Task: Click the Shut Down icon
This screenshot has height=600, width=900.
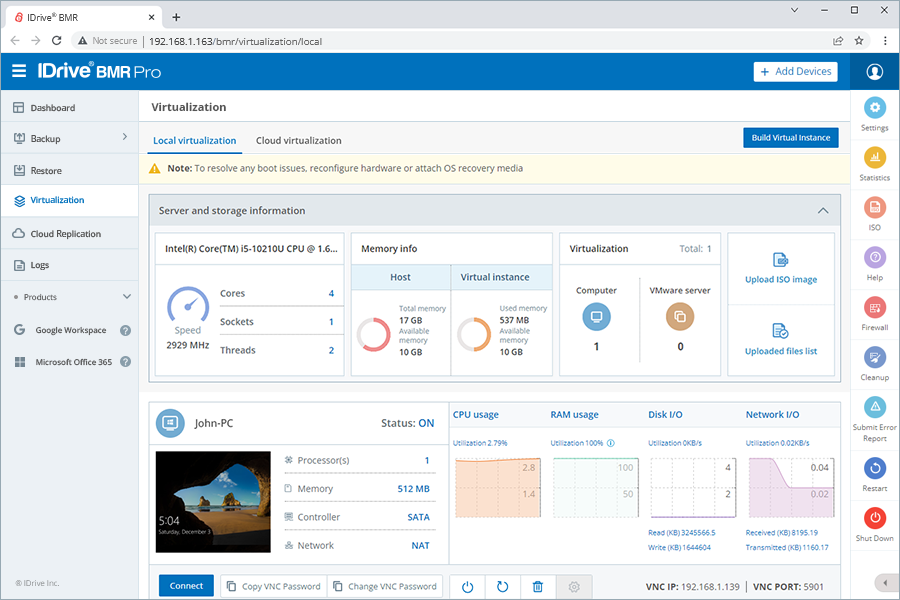Action: pyautogui.click(x=874, y=518)
